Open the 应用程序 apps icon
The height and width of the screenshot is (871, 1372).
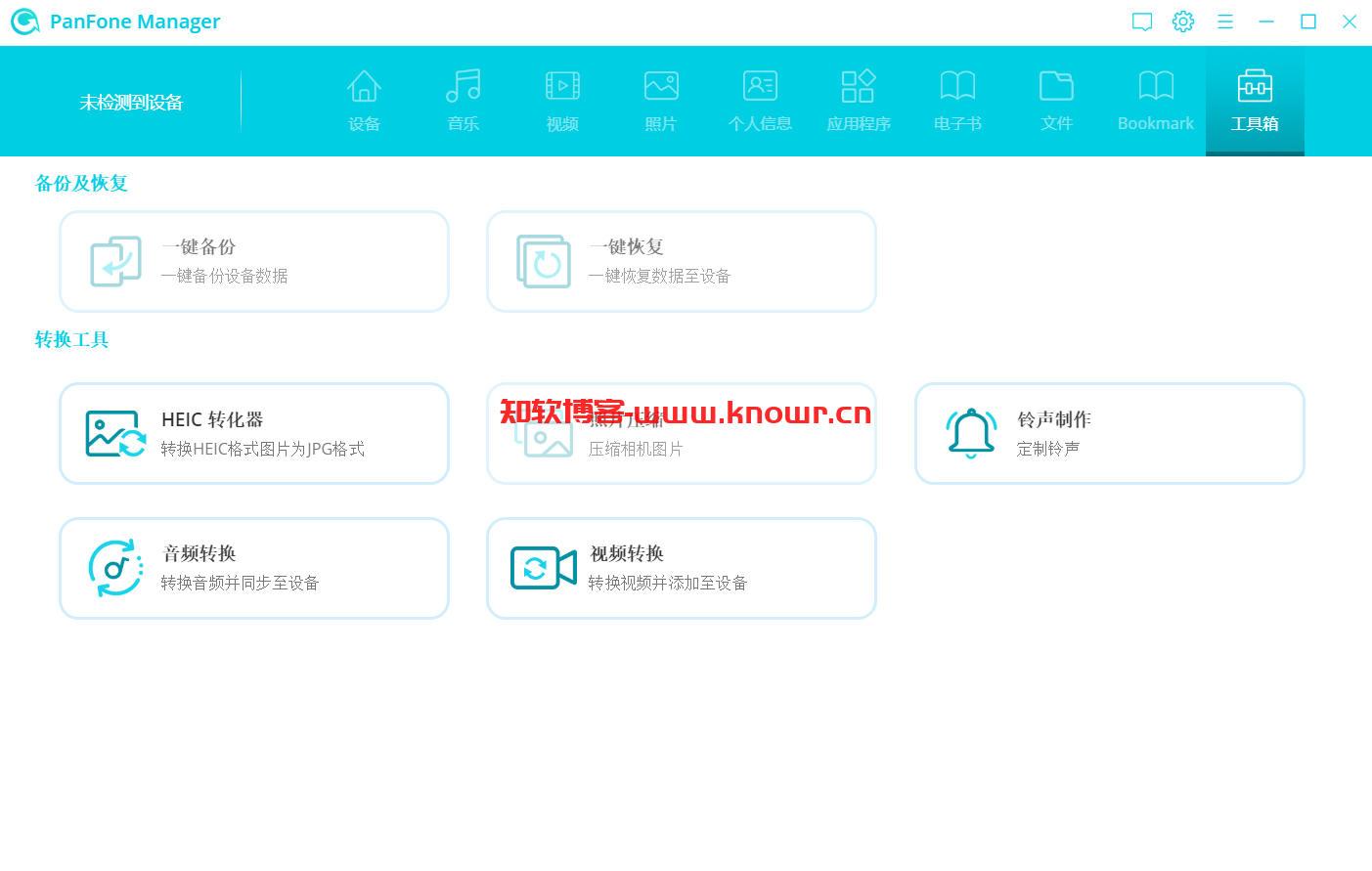click(859, 86)
